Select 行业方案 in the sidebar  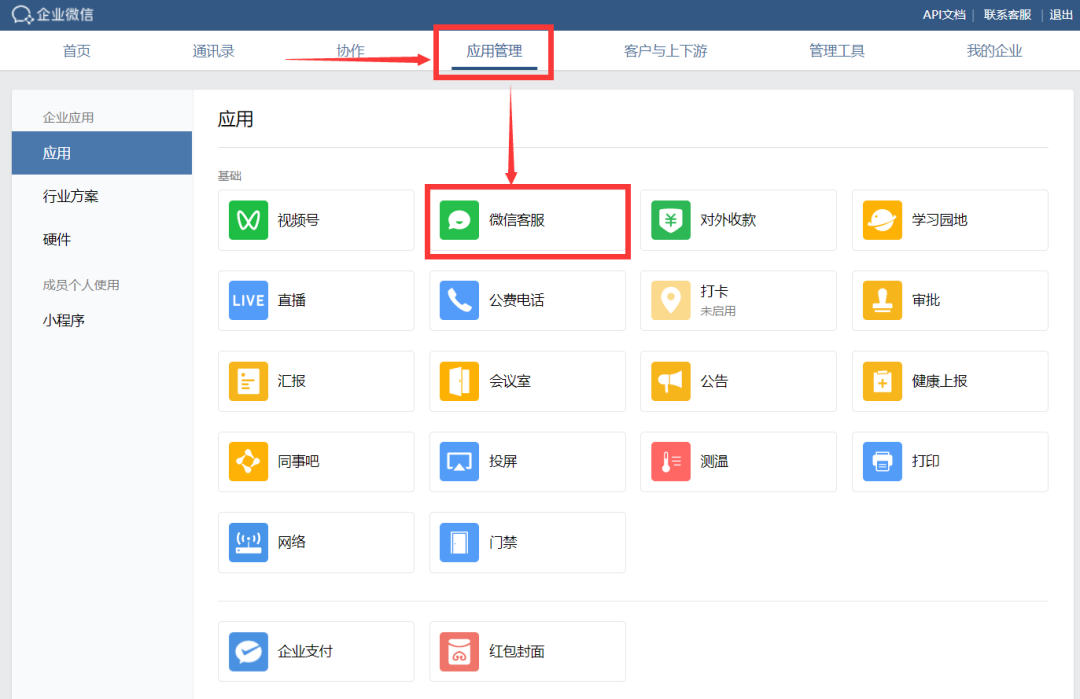pyautogui.click(x=71, y=196)
